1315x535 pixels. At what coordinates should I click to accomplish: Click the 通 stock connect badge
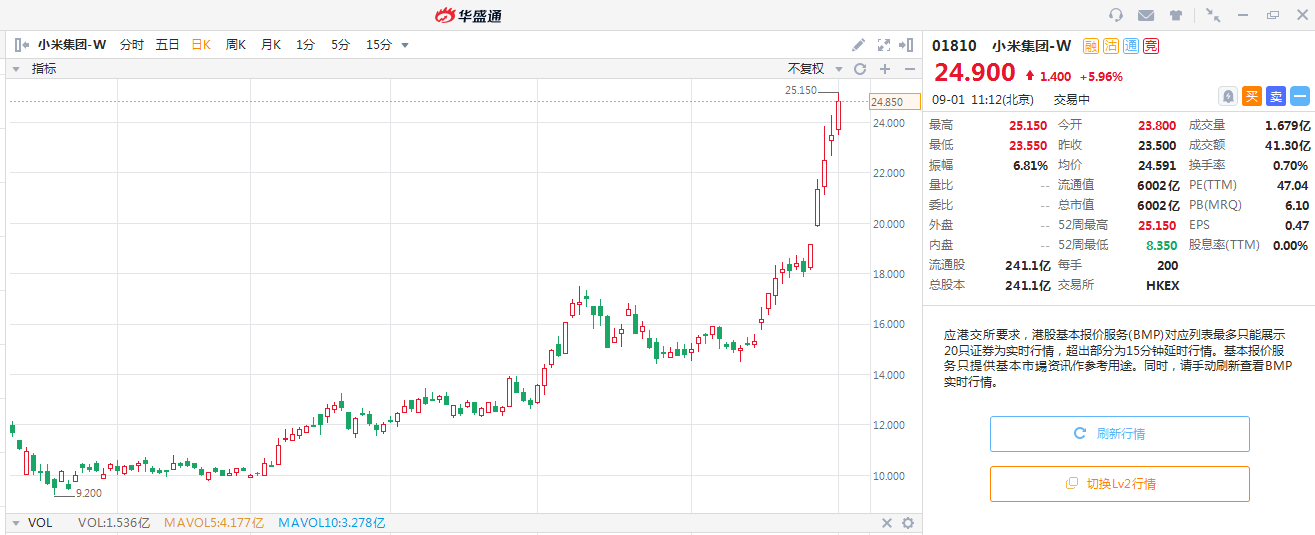1131,45
